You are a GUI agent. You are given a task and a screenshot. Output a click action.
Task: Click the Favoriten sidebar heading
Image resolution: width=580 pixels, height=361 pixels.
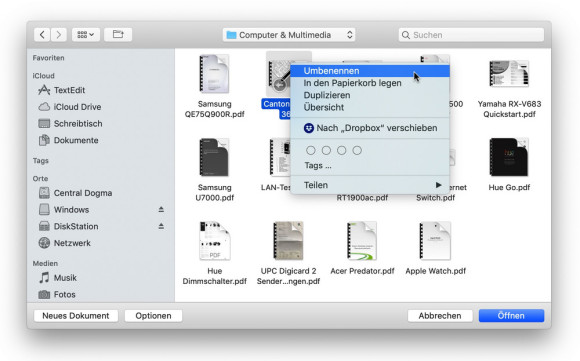[x=48, y=58]
